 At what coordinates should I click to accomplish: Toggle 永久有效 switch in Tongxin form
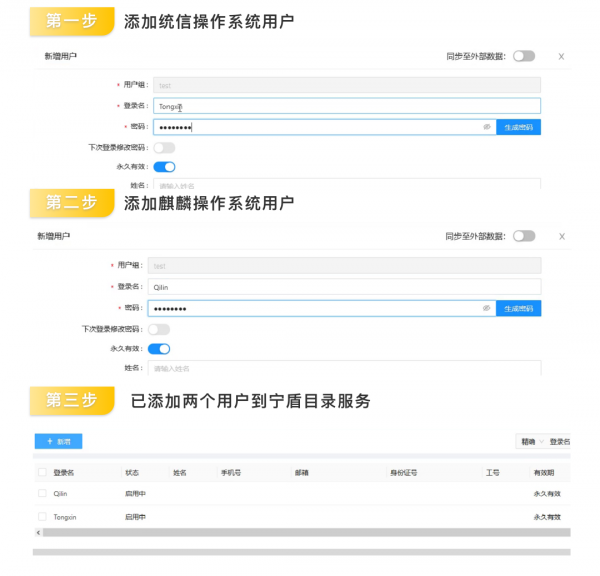pos(164,167)
